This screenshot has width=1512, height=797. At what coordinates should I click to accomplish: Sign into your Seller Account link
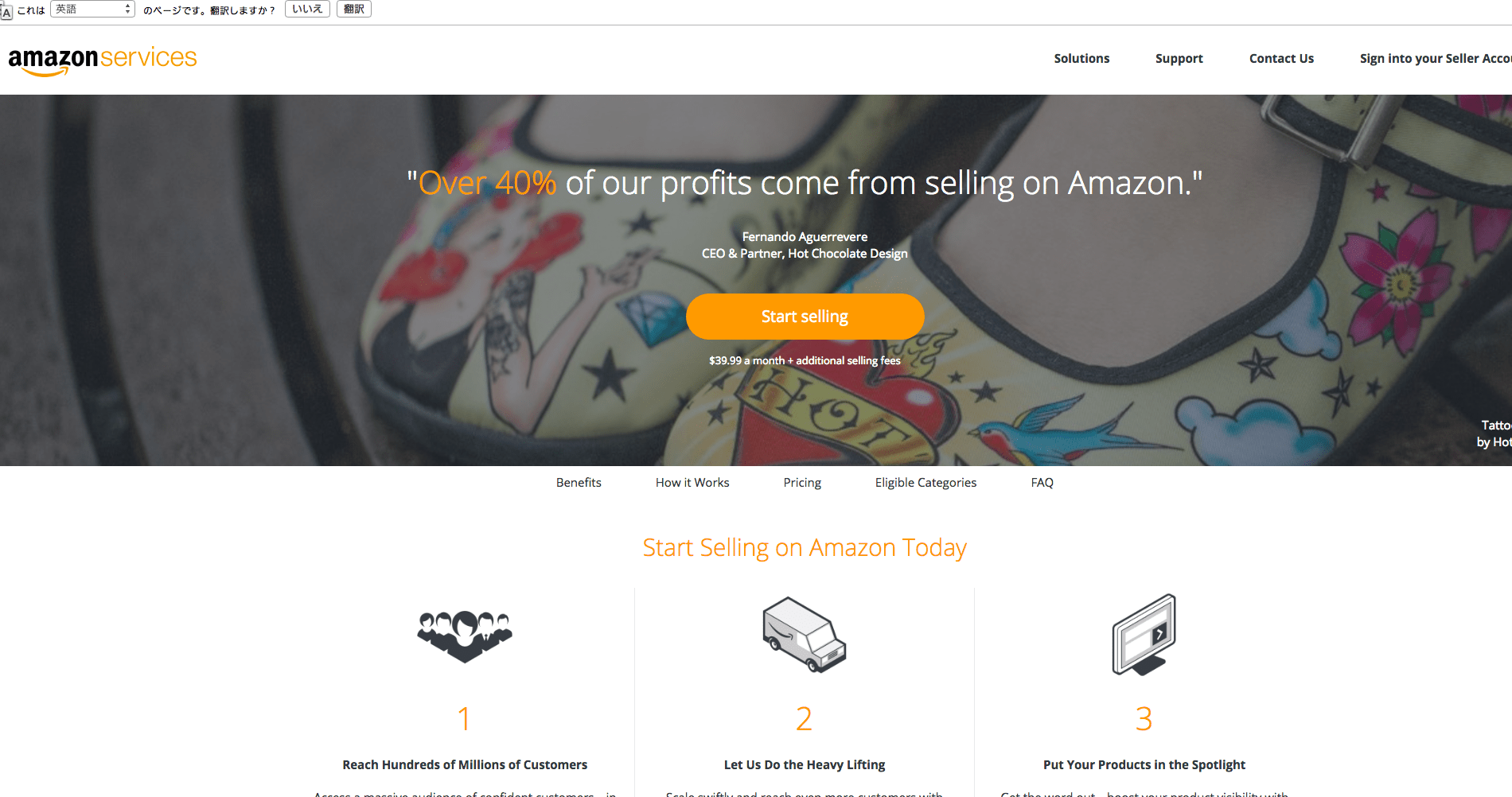point(1436,59)
